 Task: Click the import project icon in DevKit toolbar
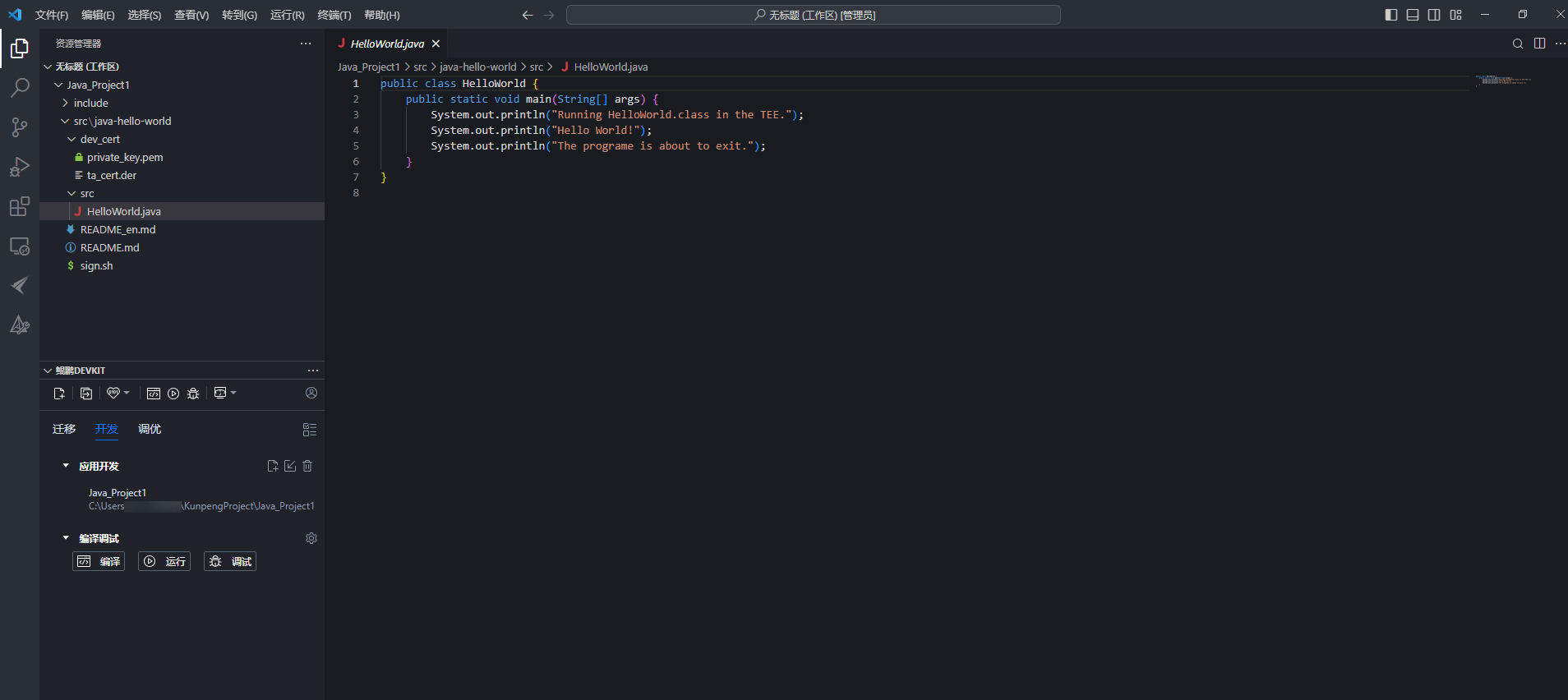[x=86, y=394]
